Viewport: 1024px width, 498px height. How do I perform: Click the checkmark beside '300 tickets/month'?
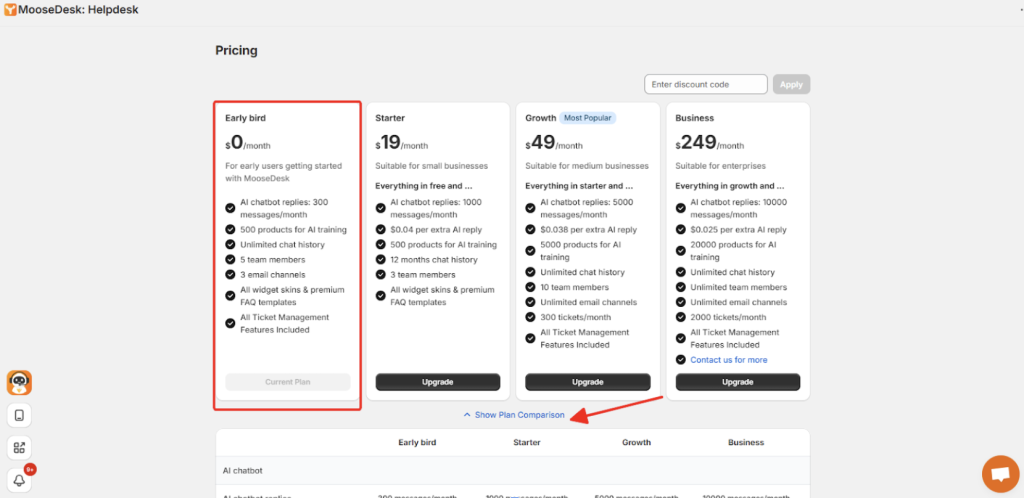tap(531, 317)
